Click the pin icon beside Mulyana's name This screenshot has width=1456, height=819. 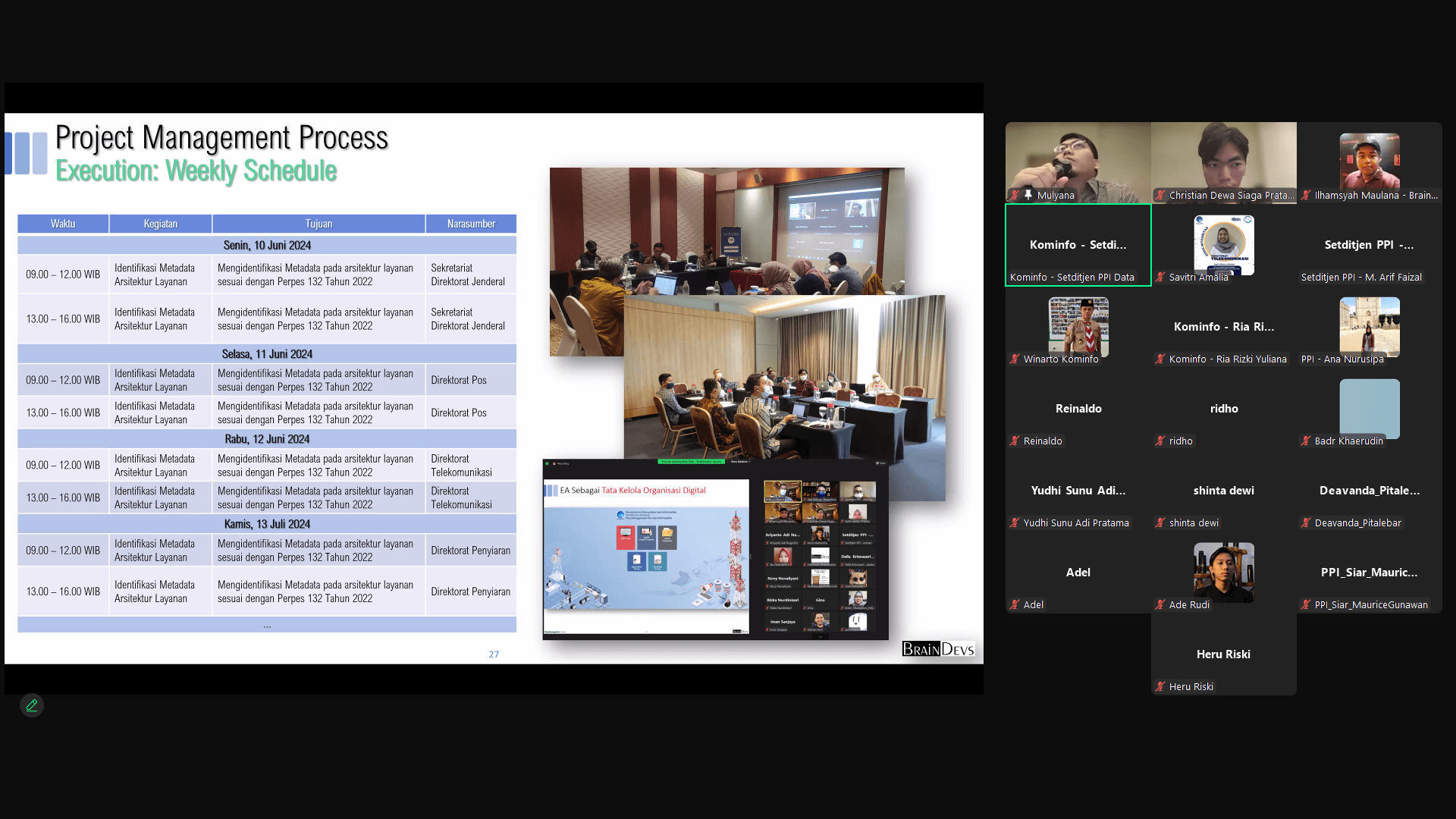tap(1028, 195)
